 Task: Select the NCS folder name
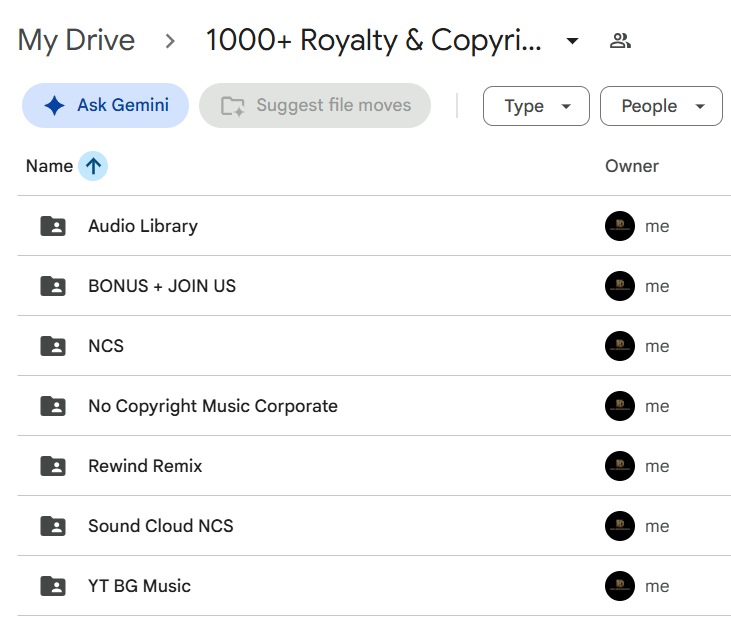coord(106,346)
